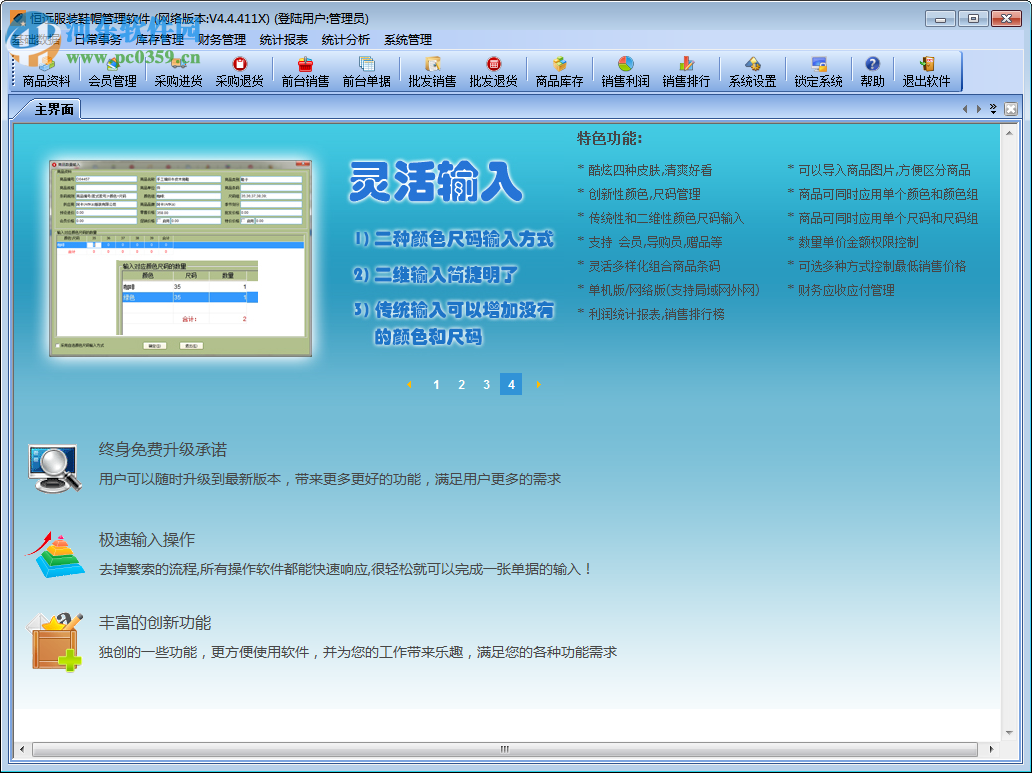The width and height of the screenshot is (1032, 773).
Task: Click the box with plus icon
Action: coord(55,641)
